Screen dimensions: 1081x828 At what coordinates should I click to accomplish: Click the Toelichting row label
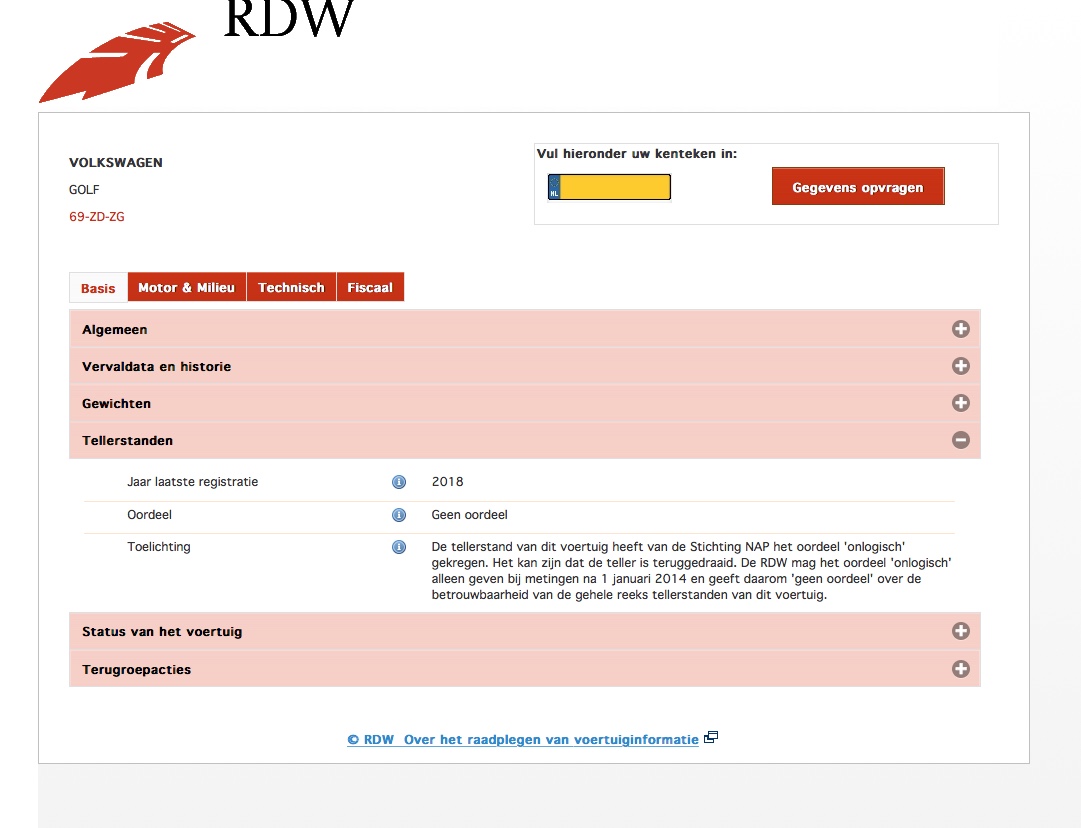(159, 547)
